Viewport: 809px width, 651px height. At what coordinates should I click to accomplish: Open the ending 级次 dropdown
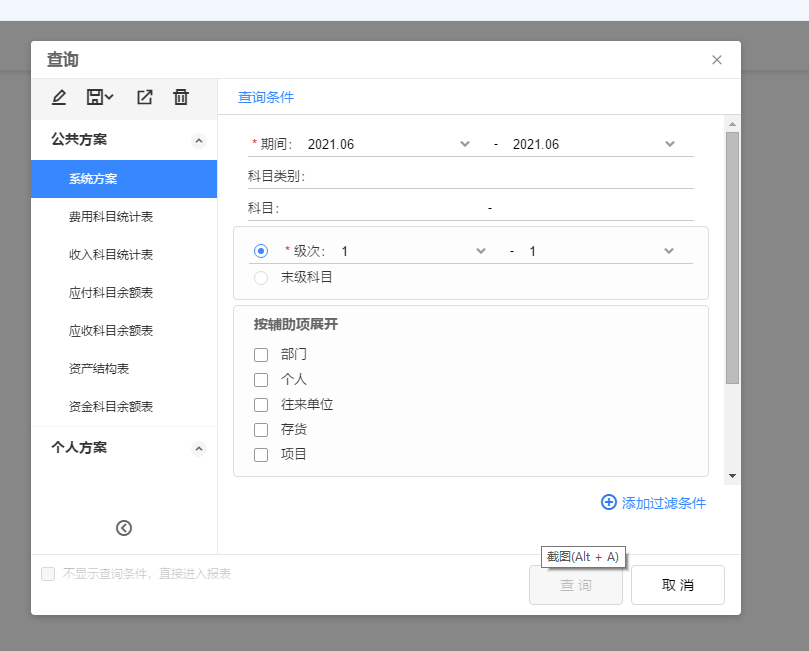click(669, 251)
